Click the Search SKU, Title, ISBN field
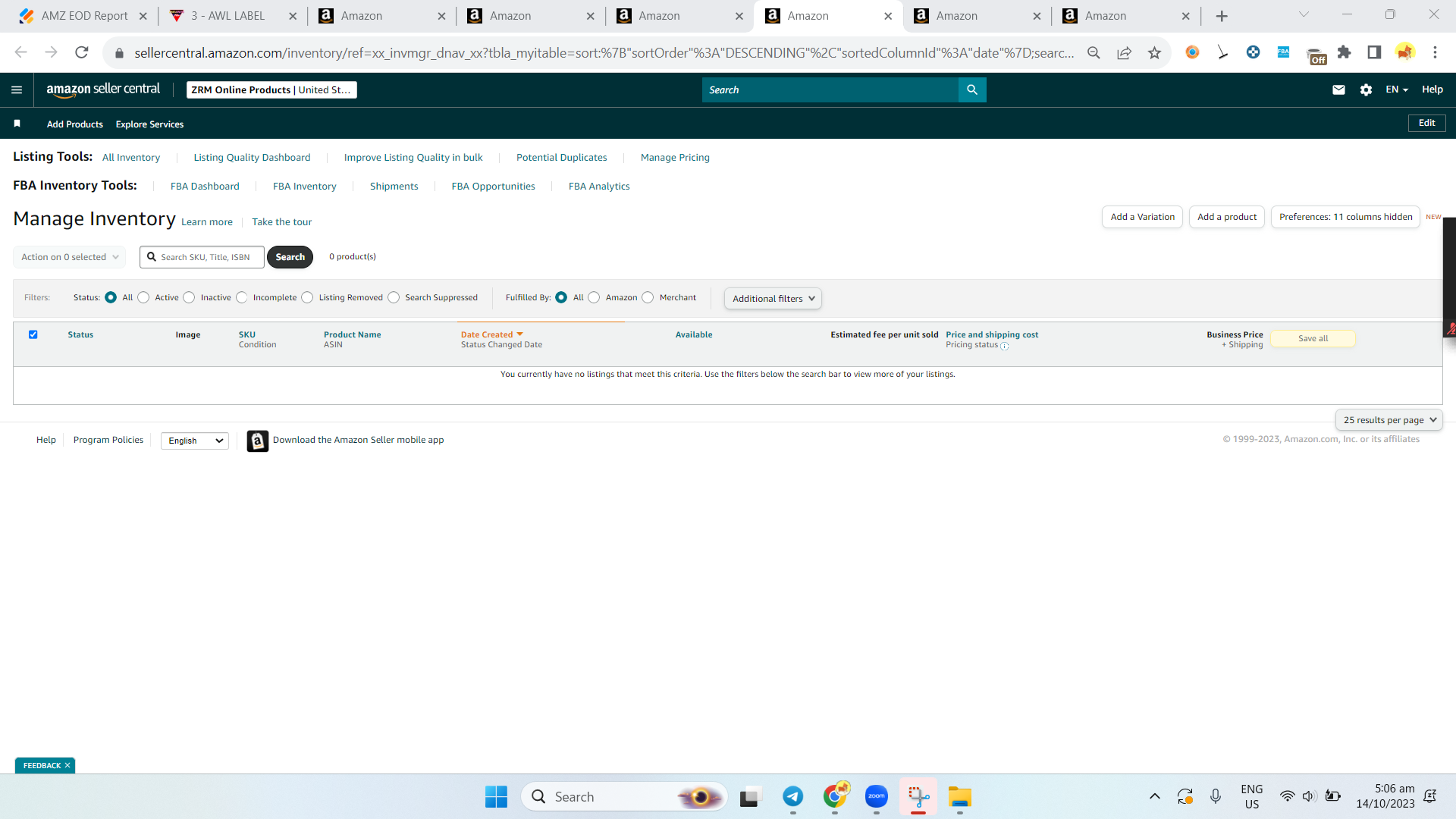This screenshot has height=819, width=1456. 202,257
